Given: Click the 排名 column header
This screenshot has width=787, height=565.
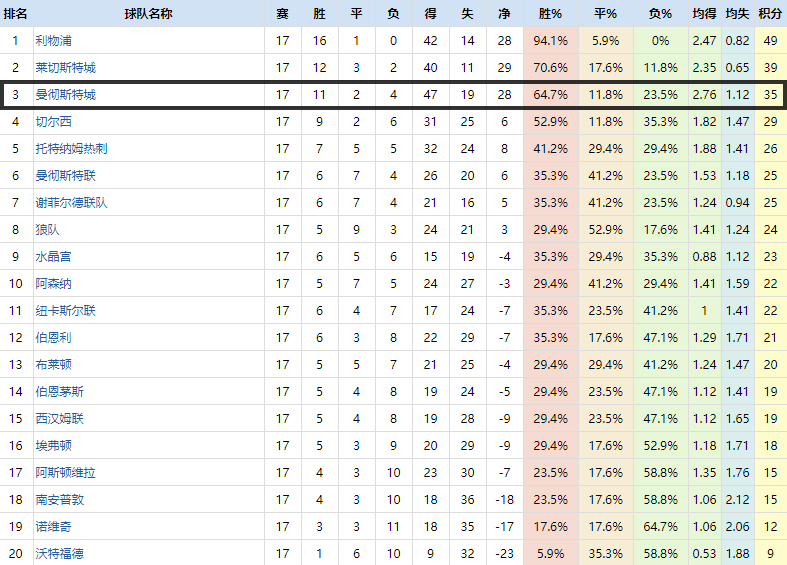Looking at the screenshot, I should [x=16, y=14].
